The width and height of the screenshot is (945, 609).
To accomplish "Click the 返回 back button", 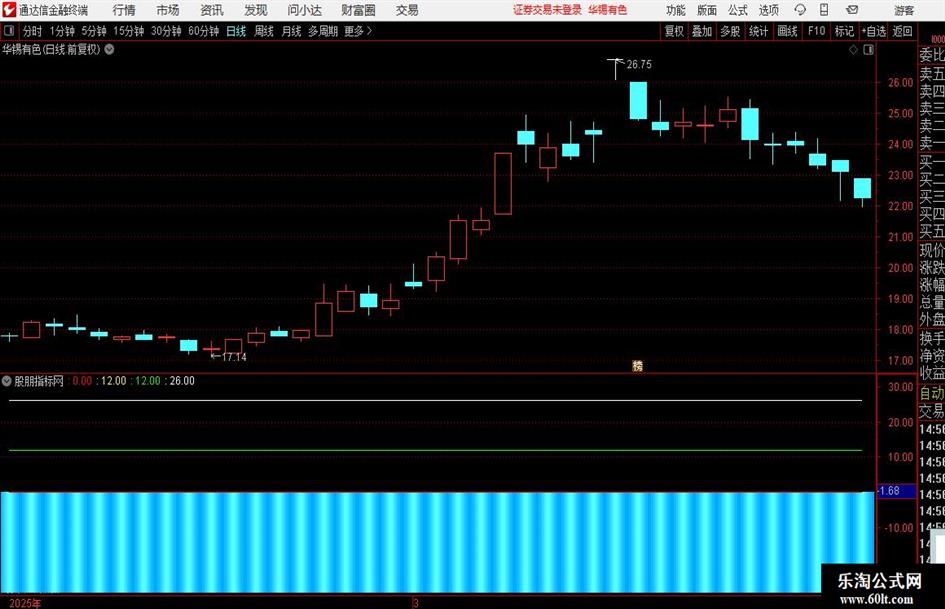I will coord(902,31).
